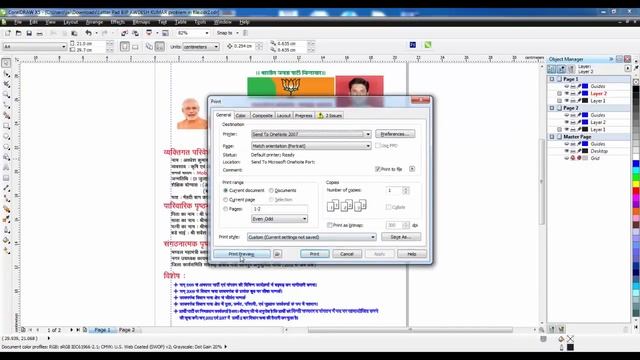Click the Page 1 page icon in Object Manager
The image size is (640, 360).
click(x=560, y=79)
